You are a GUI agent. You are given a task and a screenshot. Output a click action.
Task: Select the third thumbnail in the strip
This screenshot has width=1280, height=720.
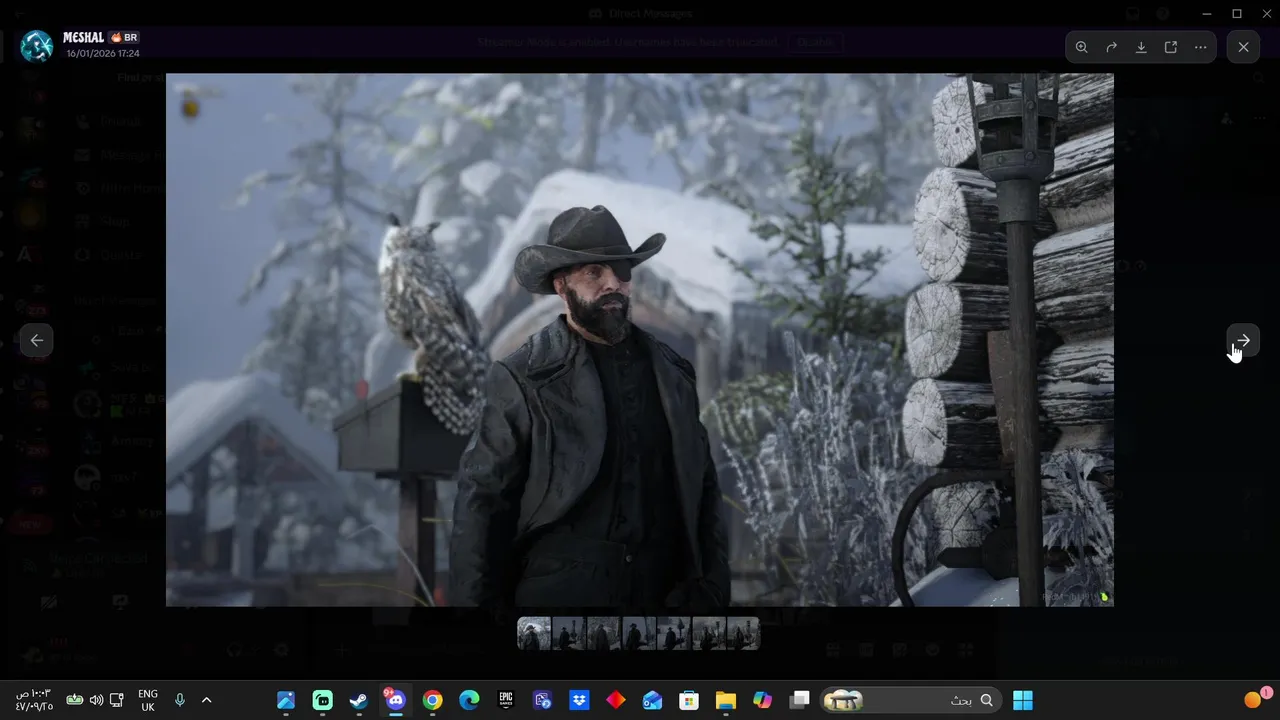click(604, 634)
